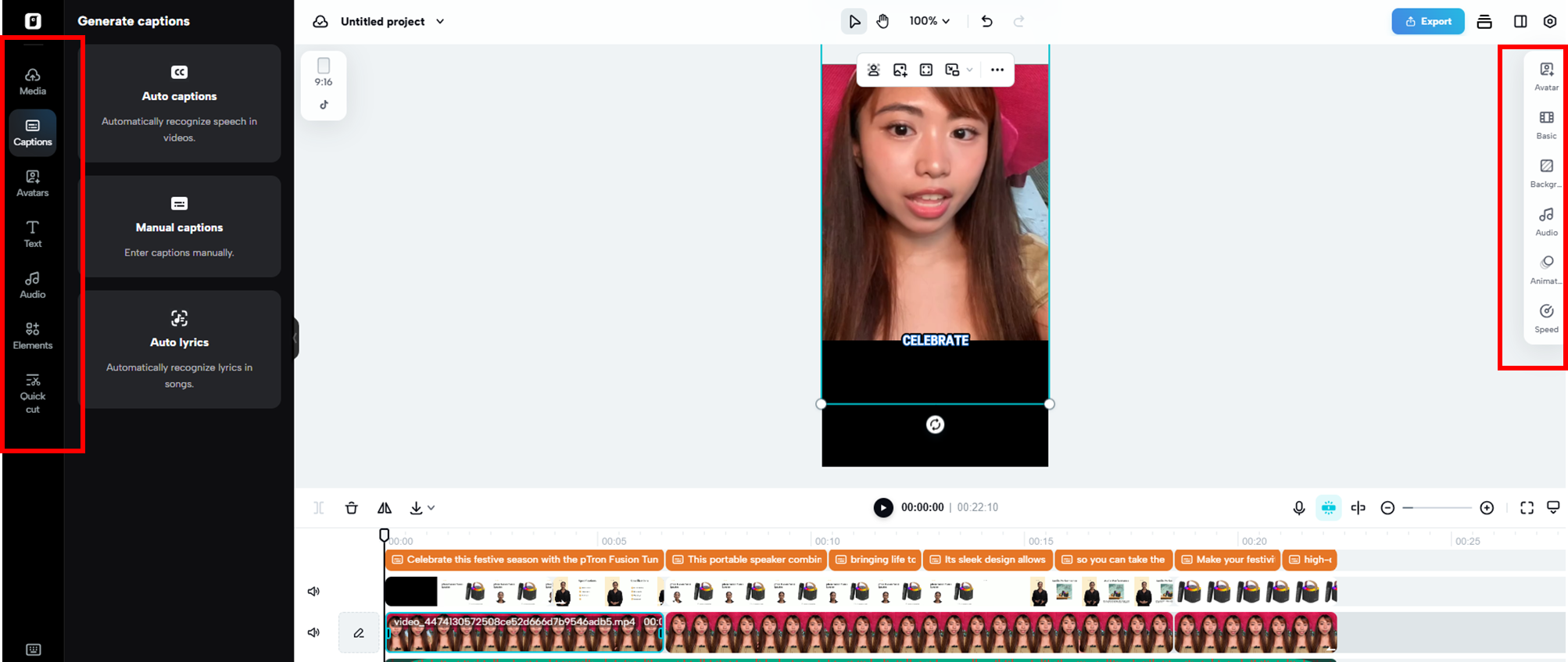This screenshot has height=662, width=1568.
Task: Undo the last action
Action: pos(987,21)
